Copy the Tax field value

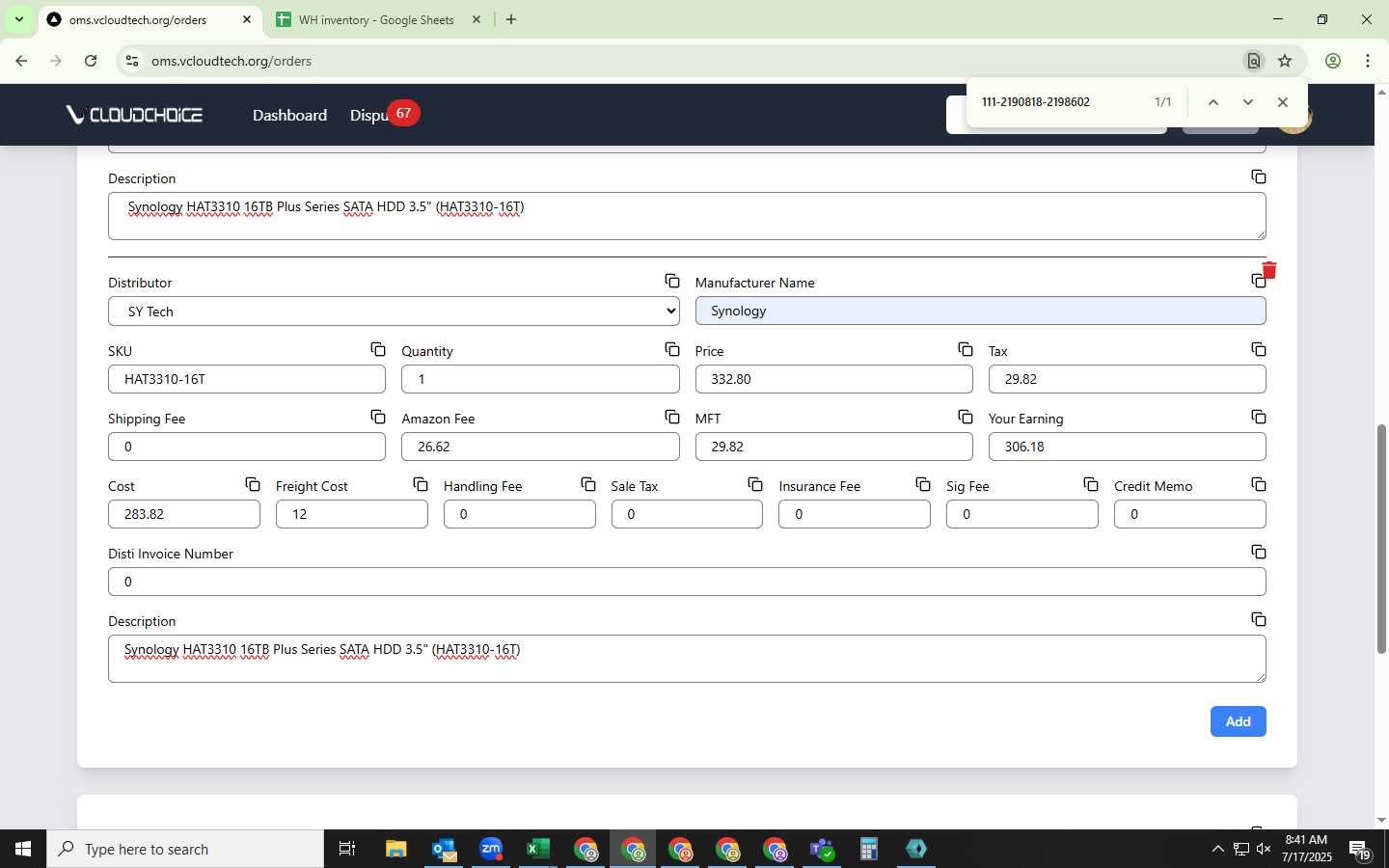(1258, 349)
